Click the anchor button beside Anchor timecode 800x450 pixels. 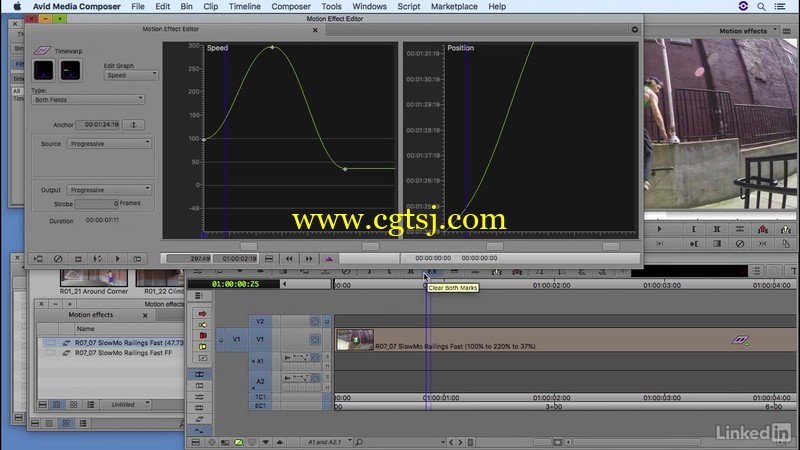(x=134, y=124)
